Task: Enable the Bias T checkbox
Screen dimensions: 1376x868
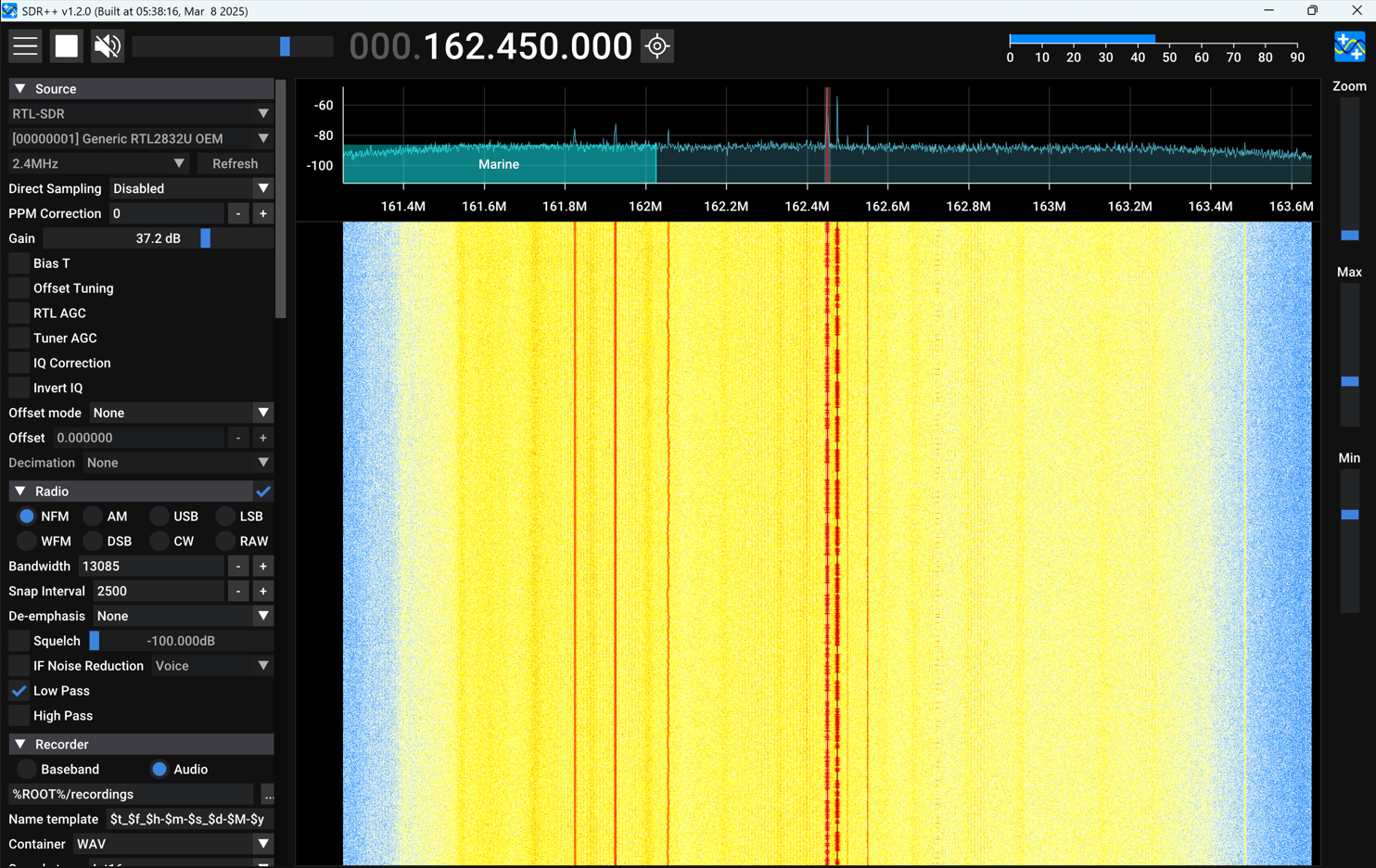Action: click(x=19, y=263)
